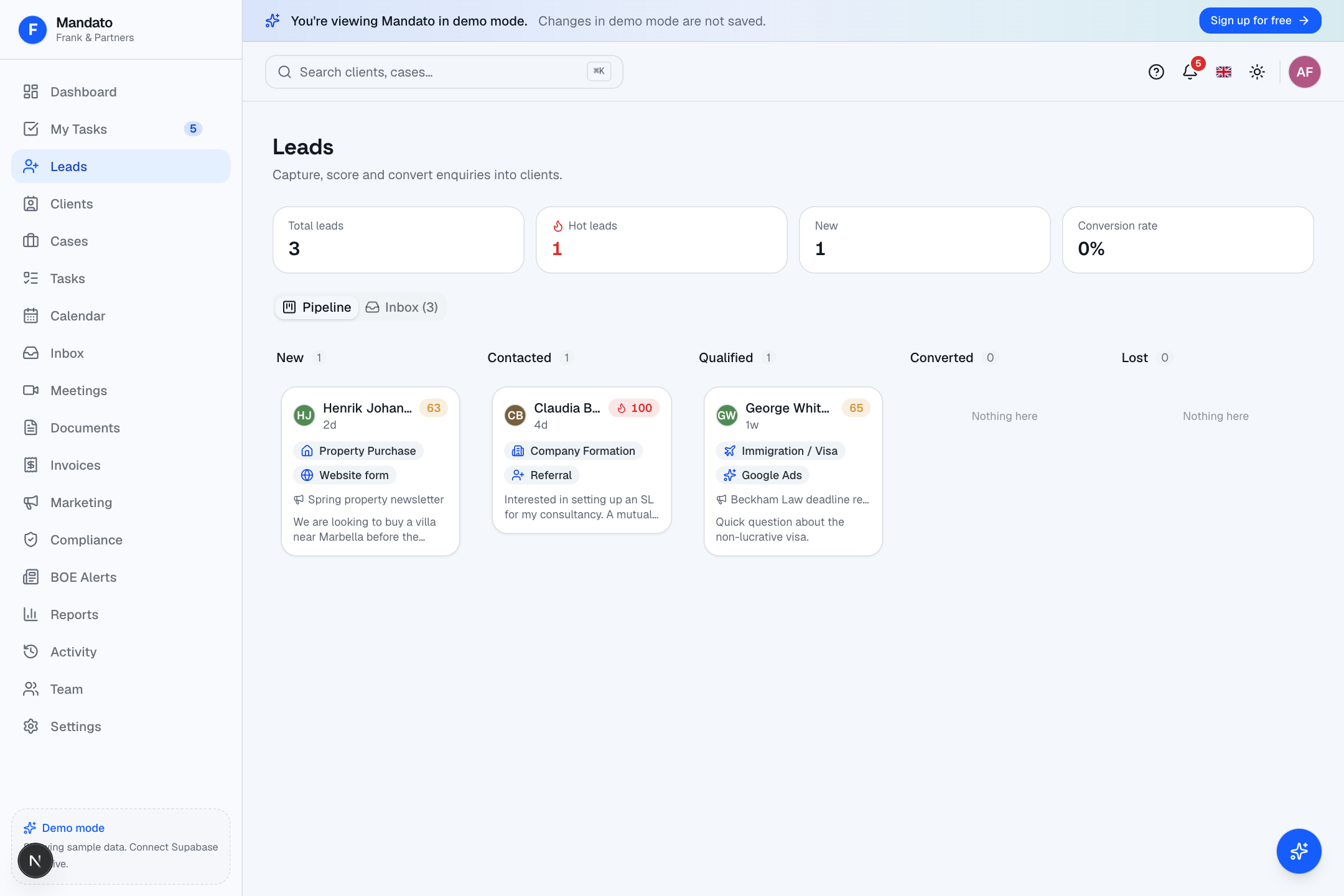Select the Marketing menu item
Screen dimensions: 1344x896
click(x=121, y=503)
